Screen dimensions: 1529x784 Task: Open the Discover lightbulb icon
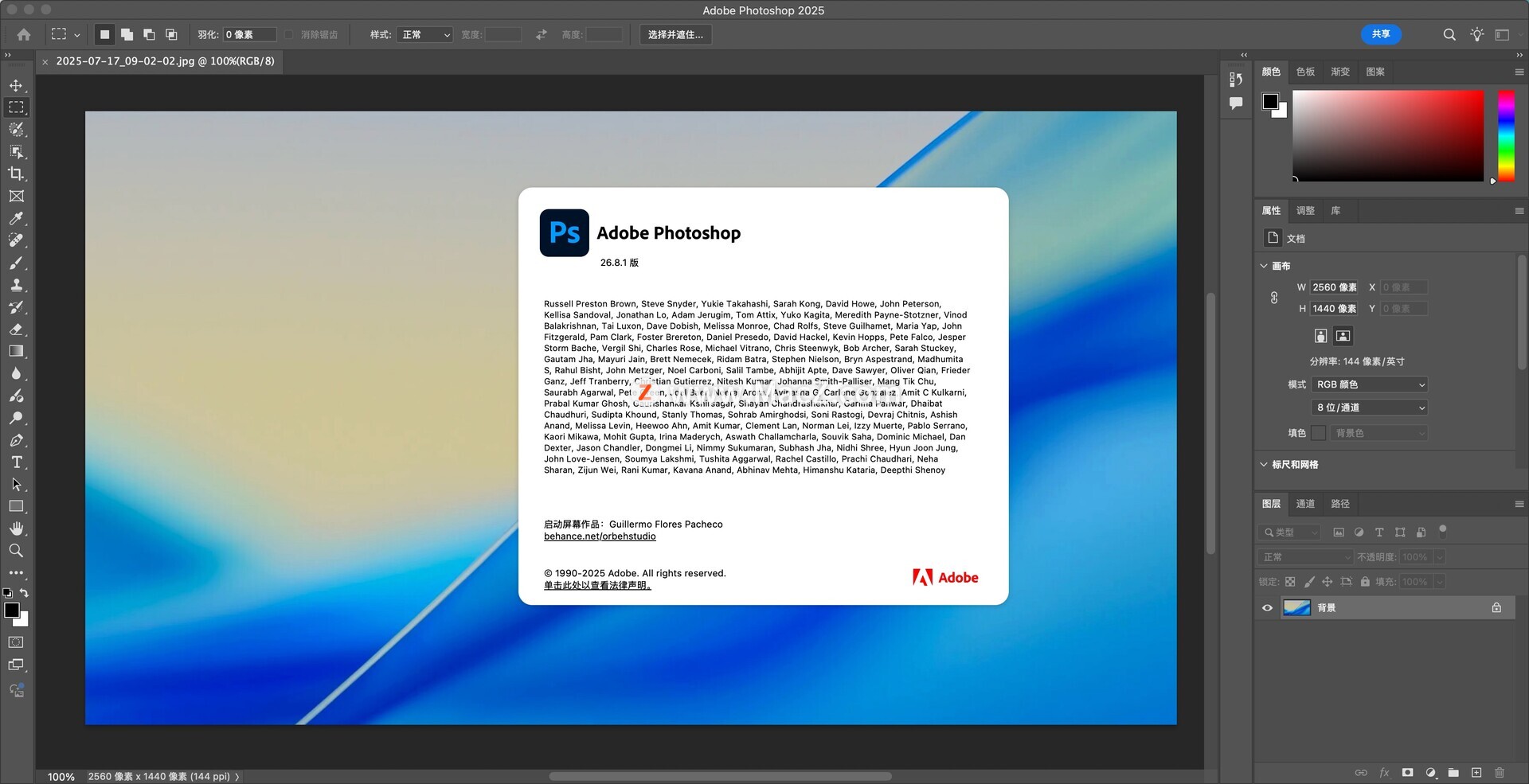(1477, 34)
